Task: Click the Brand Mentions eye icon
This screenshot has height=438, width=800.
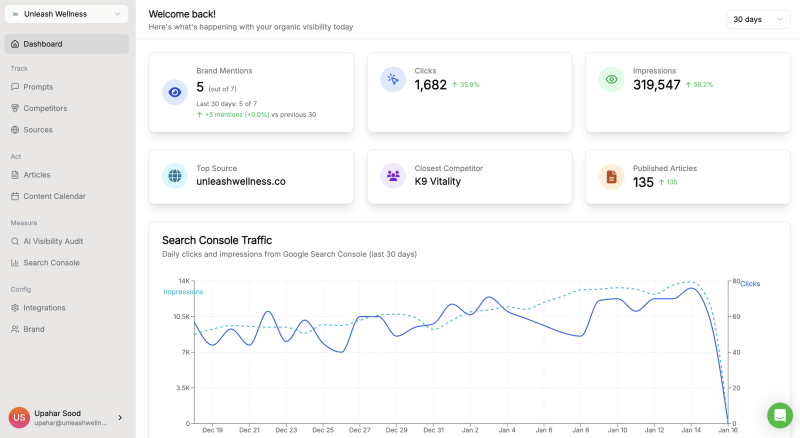Action: (x=175, y=92)
